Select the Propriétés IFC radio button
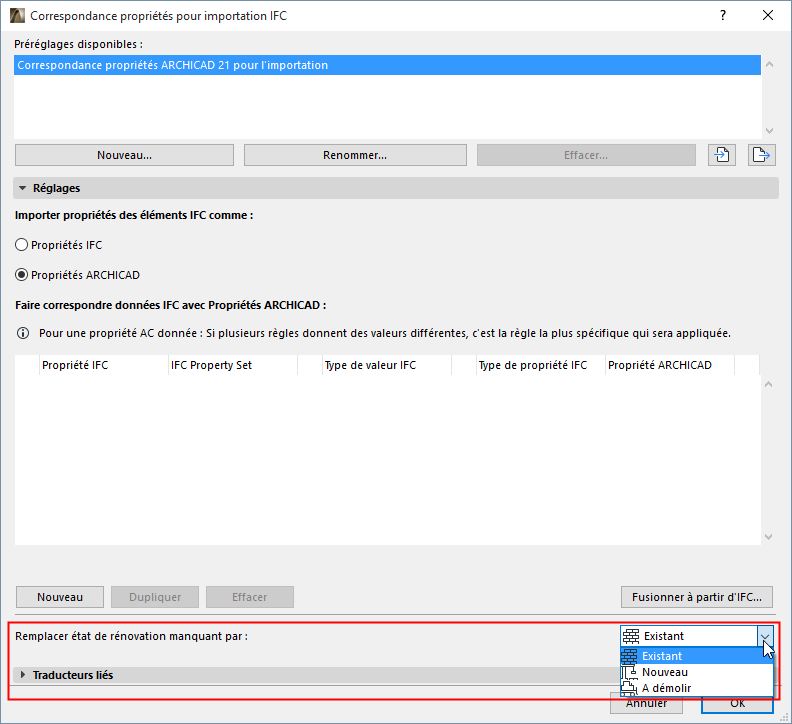Image resolution: width=792 pixels, height=724 pixels. click(21, 245)
